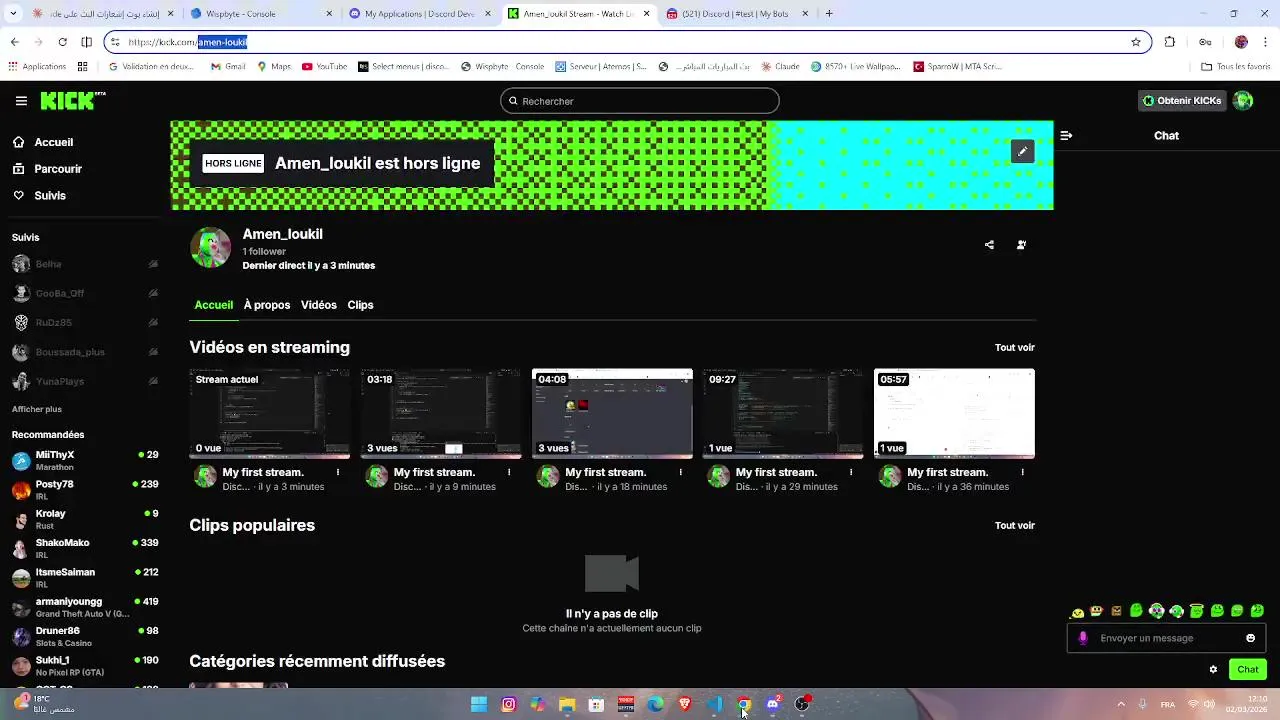Viewport: 1280px width, 720px height.
Task: Expand followed list with Afficher plus
Action: [x=37, y=409]
